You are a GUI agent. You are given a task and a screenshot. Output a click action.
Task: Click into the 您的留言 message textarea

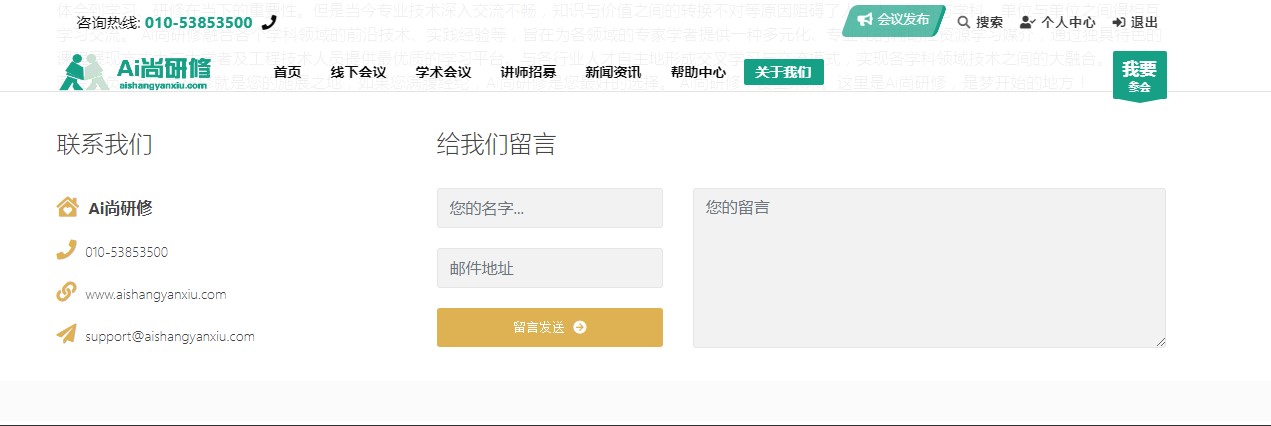click(929, 268)
